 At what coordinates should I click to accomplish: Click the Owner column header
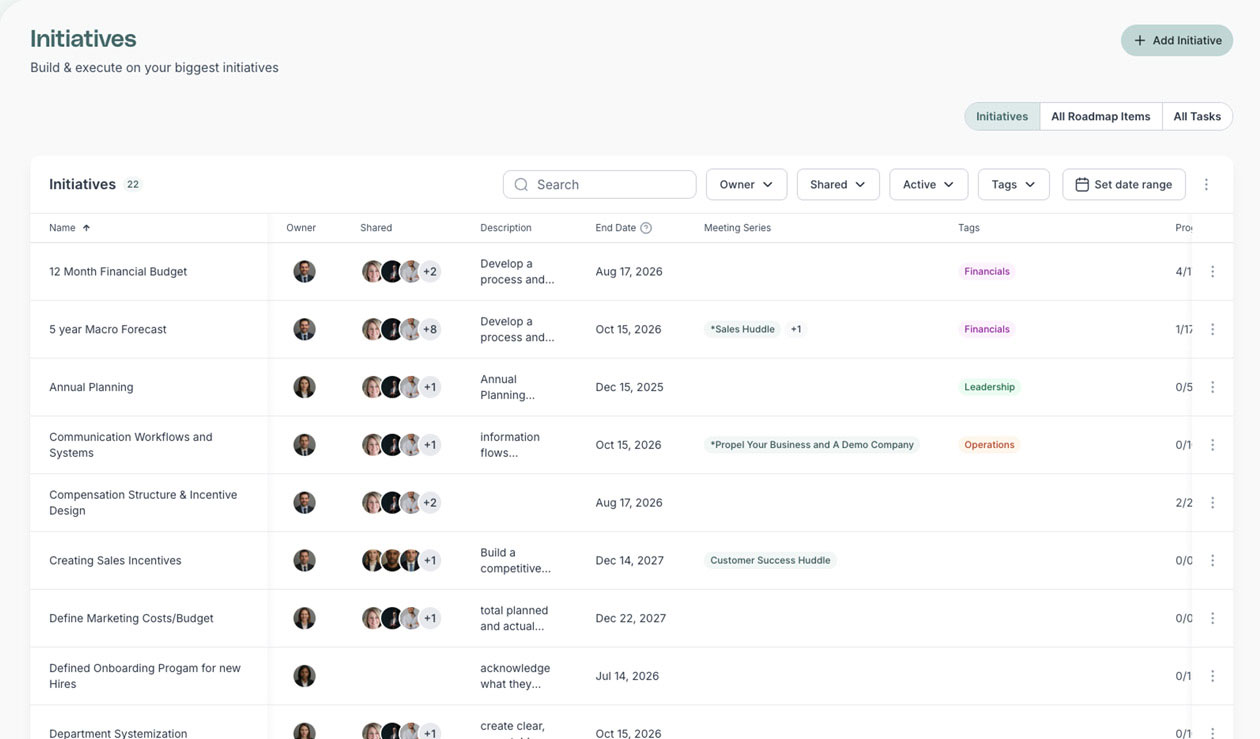(x=301, y=228)
